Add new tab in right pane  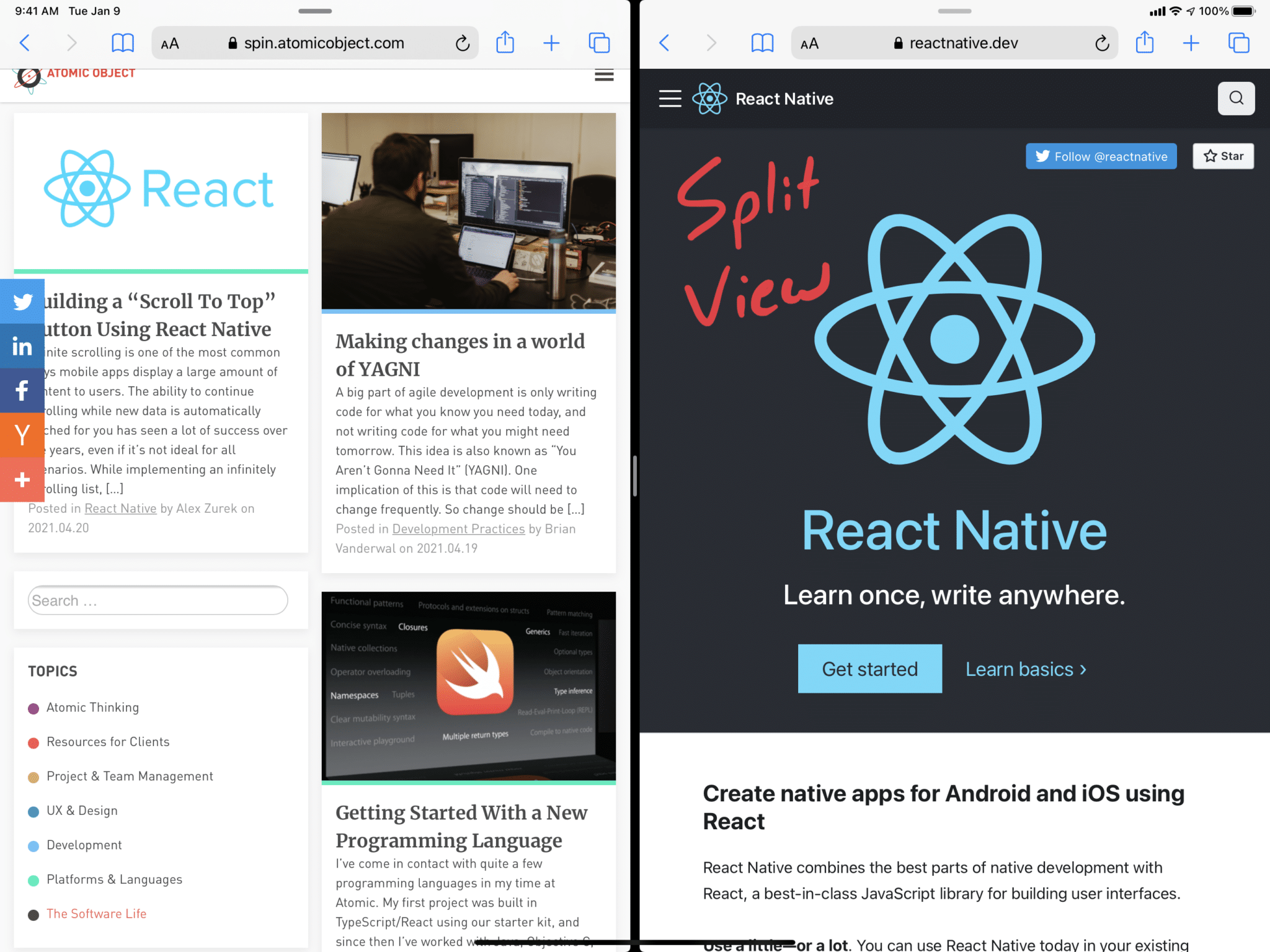pyautogui.click(x=1191, y=43)
